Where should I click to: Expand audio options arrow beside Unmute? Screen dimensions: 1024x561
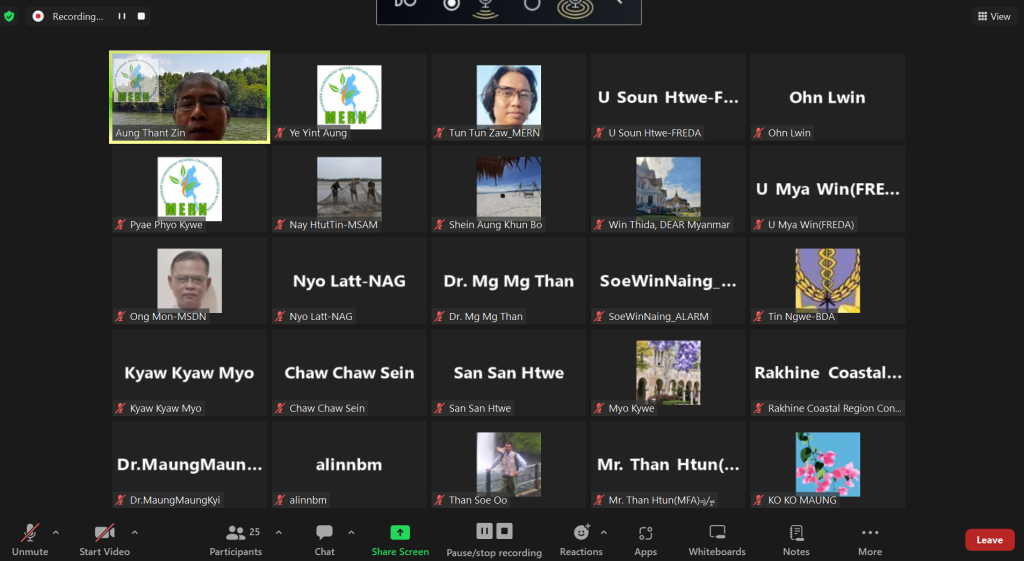(56, 532)
